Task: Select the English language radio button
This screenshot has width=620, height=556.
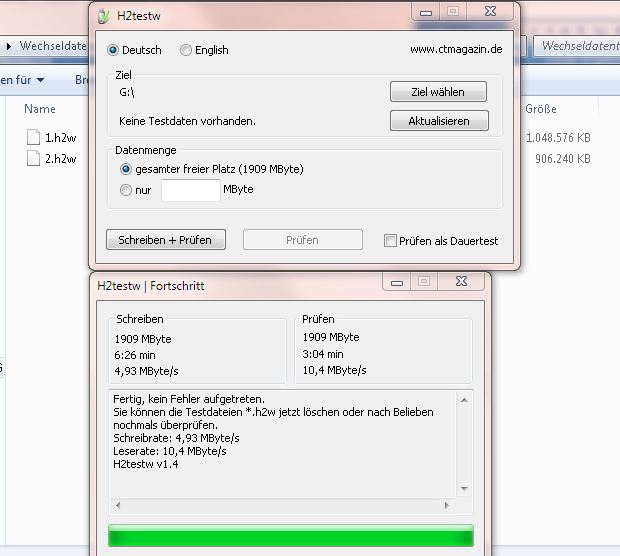Action: click(185, 50)
